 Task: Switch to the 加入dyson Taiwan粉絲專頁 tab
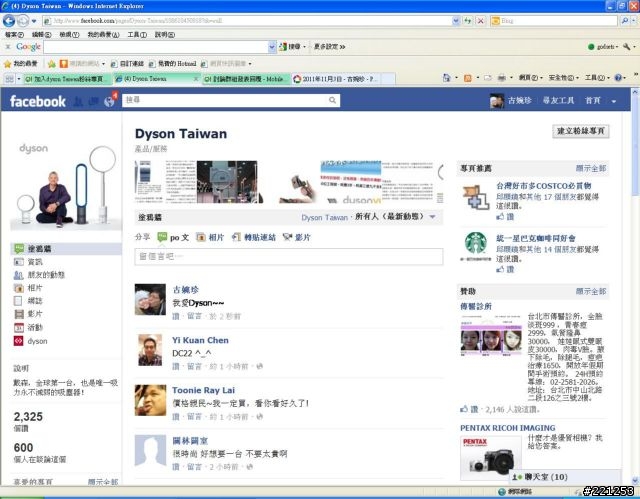[x=68, y=79]
